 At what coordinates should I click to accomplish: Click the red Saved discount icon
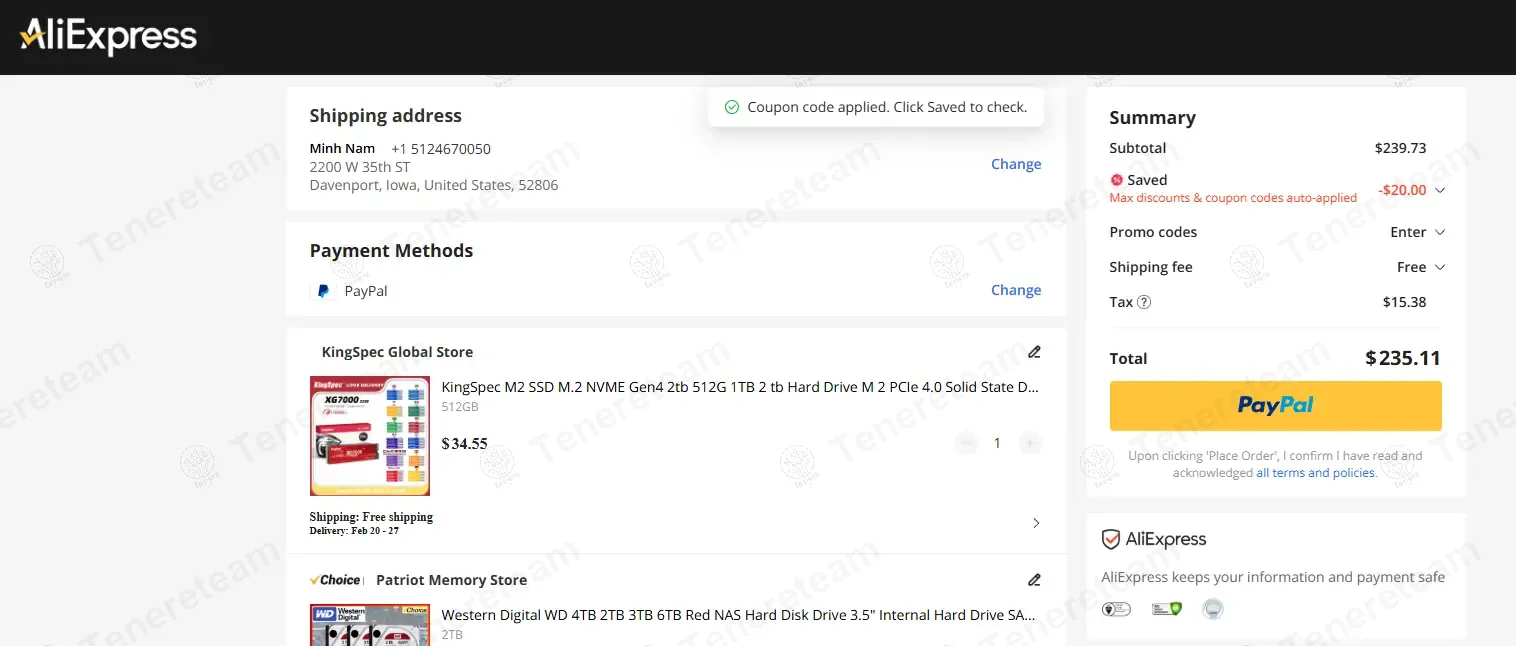[1117, 180]
